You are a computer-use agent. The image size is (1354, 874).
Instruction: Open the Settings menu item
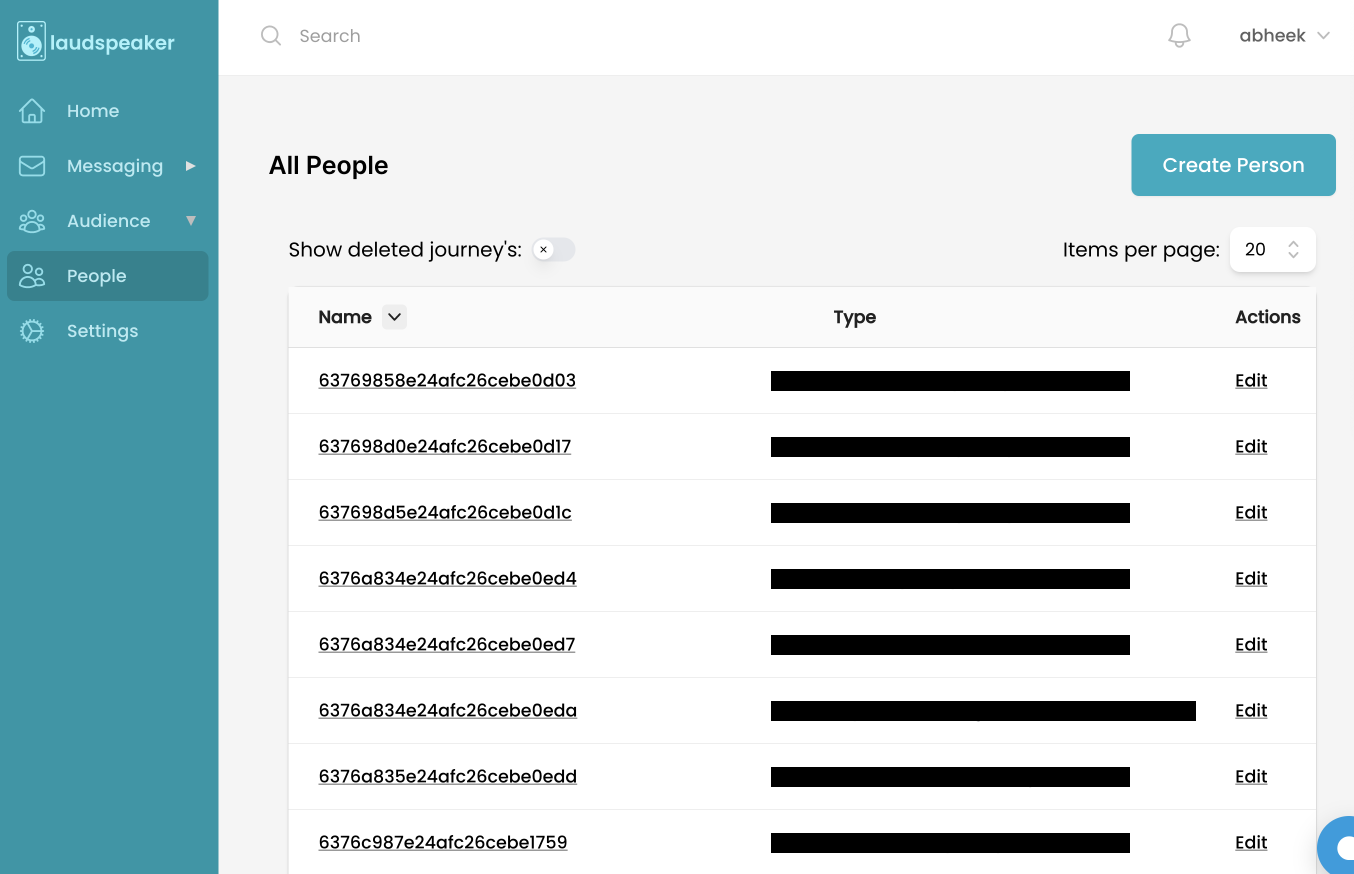coord(102,331)
